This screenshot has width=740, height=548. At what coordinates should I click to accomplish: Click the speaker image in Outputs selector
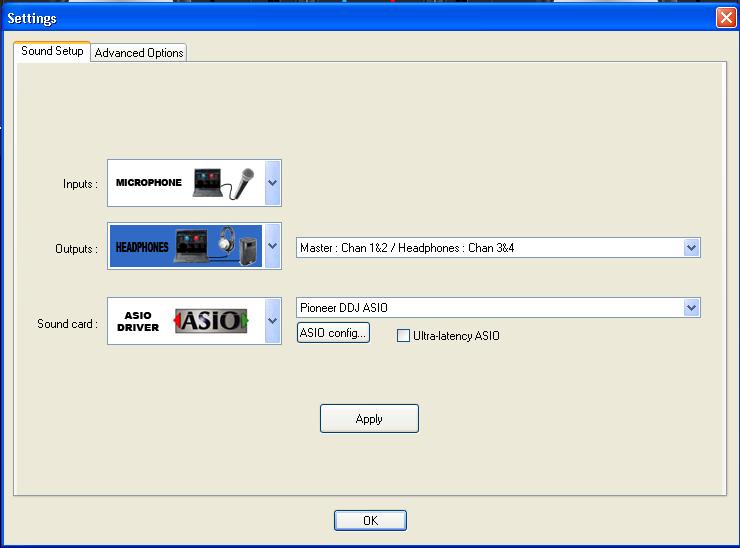coord(250,249)
